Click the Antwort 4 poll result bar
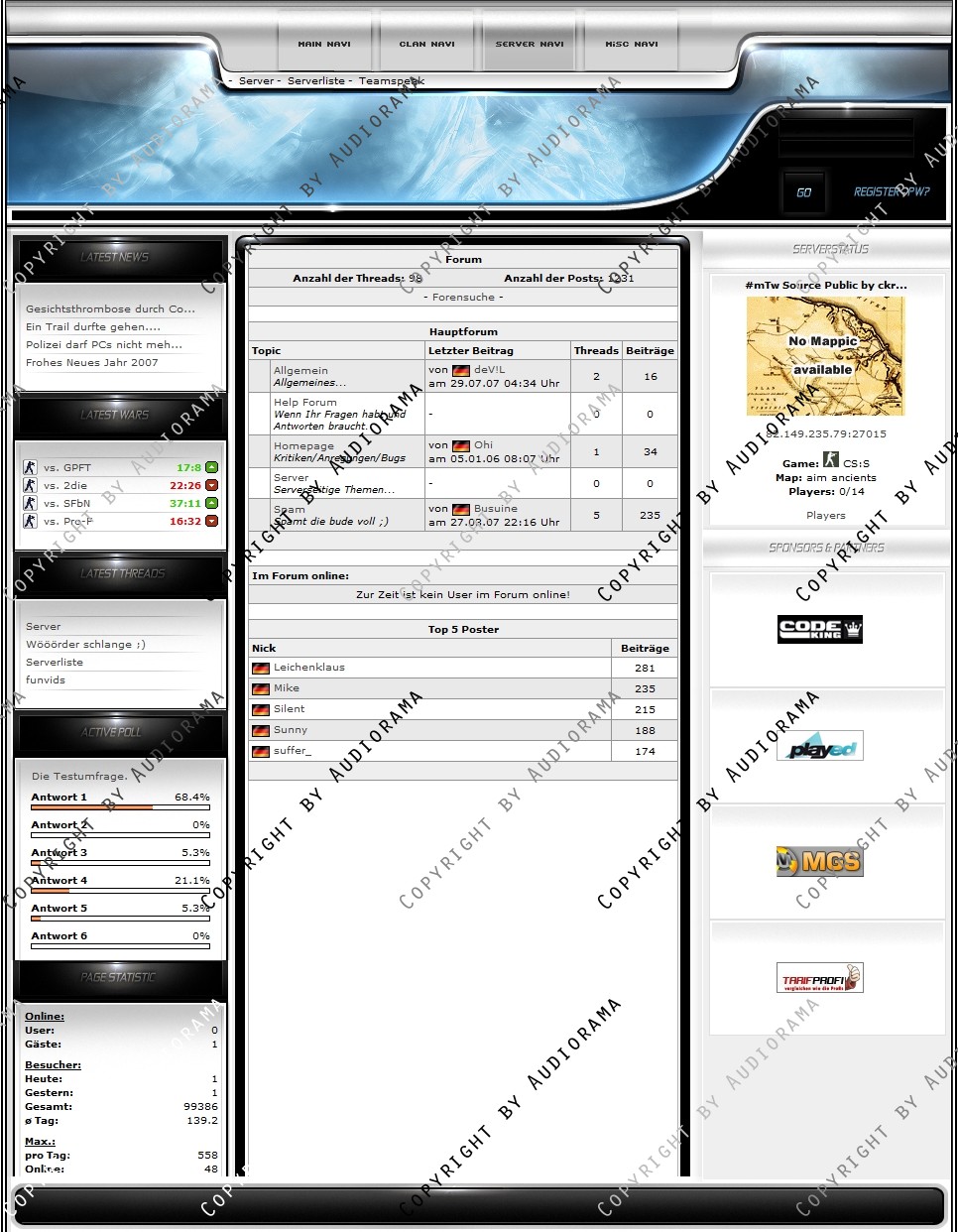Screen dimensions: 958x1232 (x=120, y=891)
